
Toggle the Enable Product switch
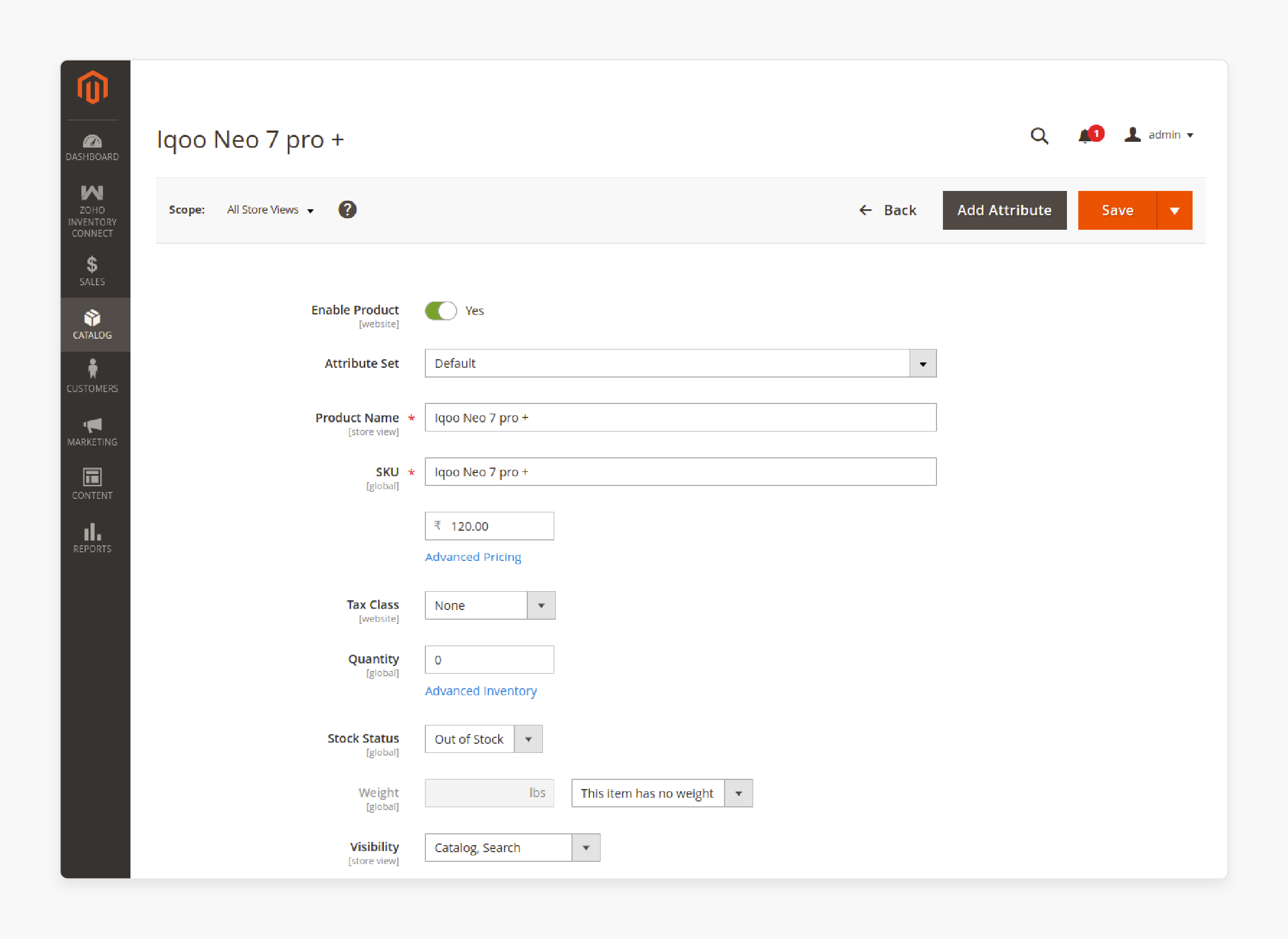(440, 310)
